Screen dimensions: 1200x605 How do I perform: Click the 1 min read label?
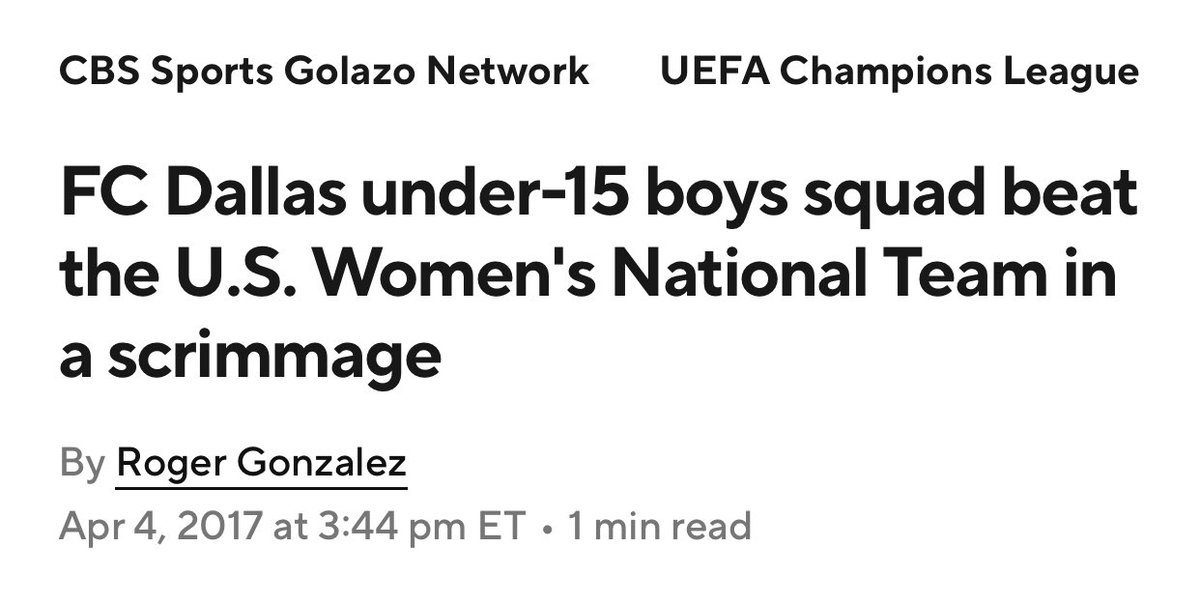pyautogui.click(x=659, y=525)
